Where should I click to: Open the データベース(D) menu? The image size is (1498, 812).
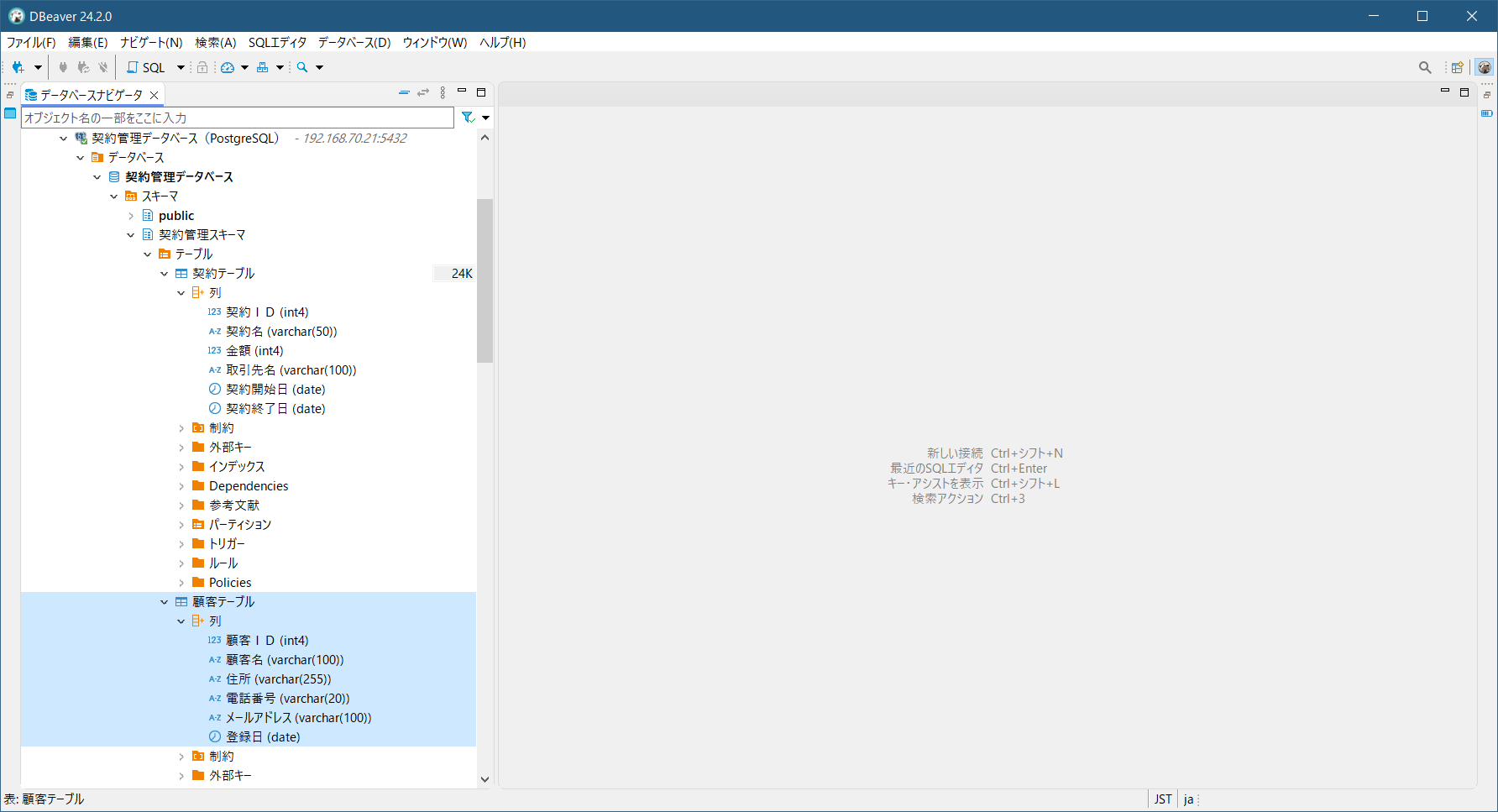(354, 42)
